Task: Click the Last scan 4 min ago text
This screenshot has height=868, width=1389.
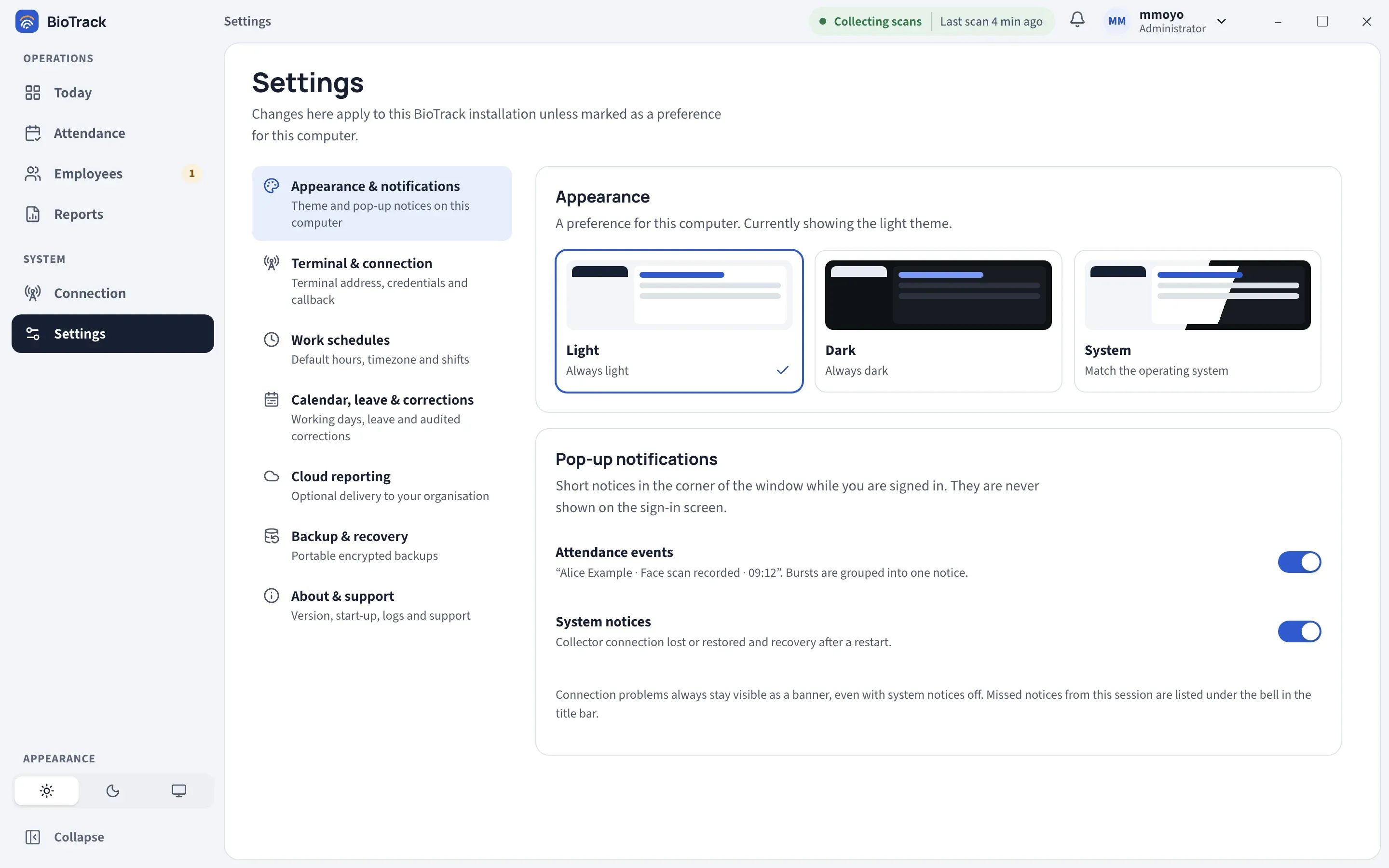Action: pos(991,21)
